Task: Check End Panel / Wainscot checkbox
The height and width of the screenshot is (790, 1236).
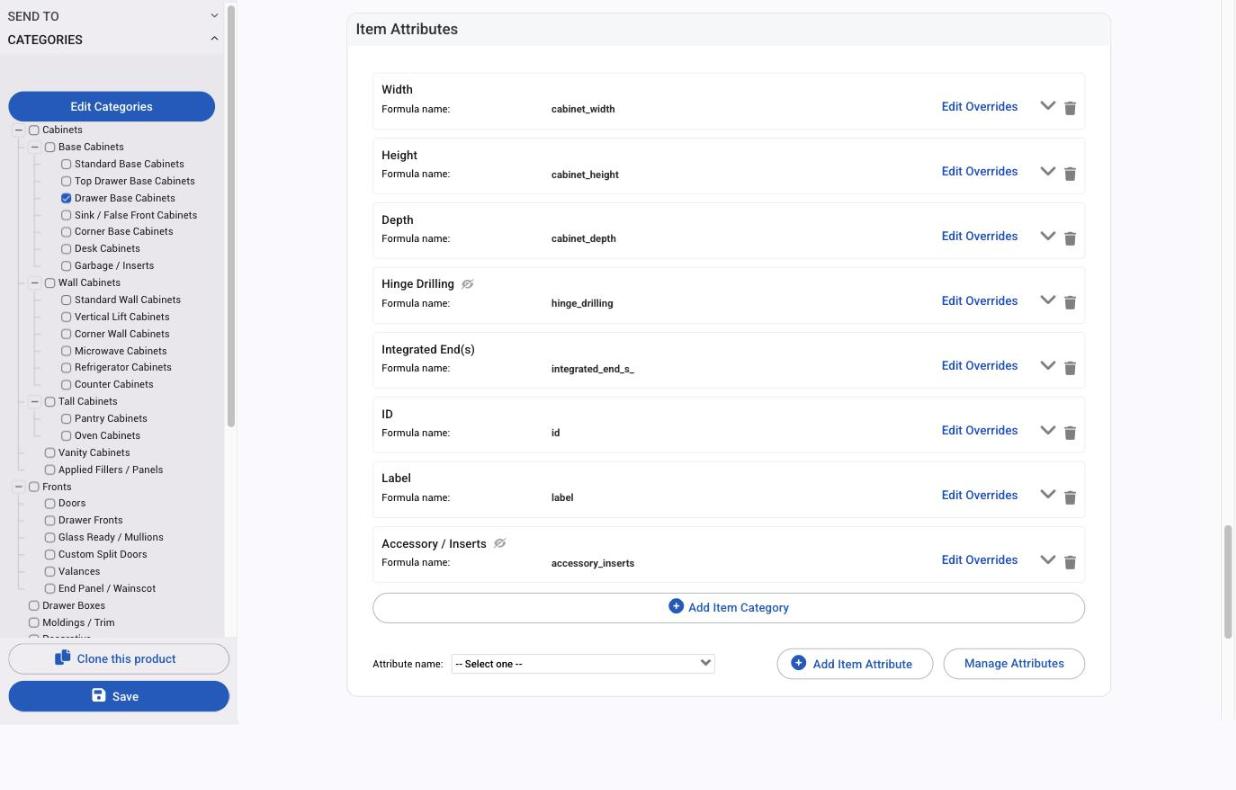Action: [50, 589]
